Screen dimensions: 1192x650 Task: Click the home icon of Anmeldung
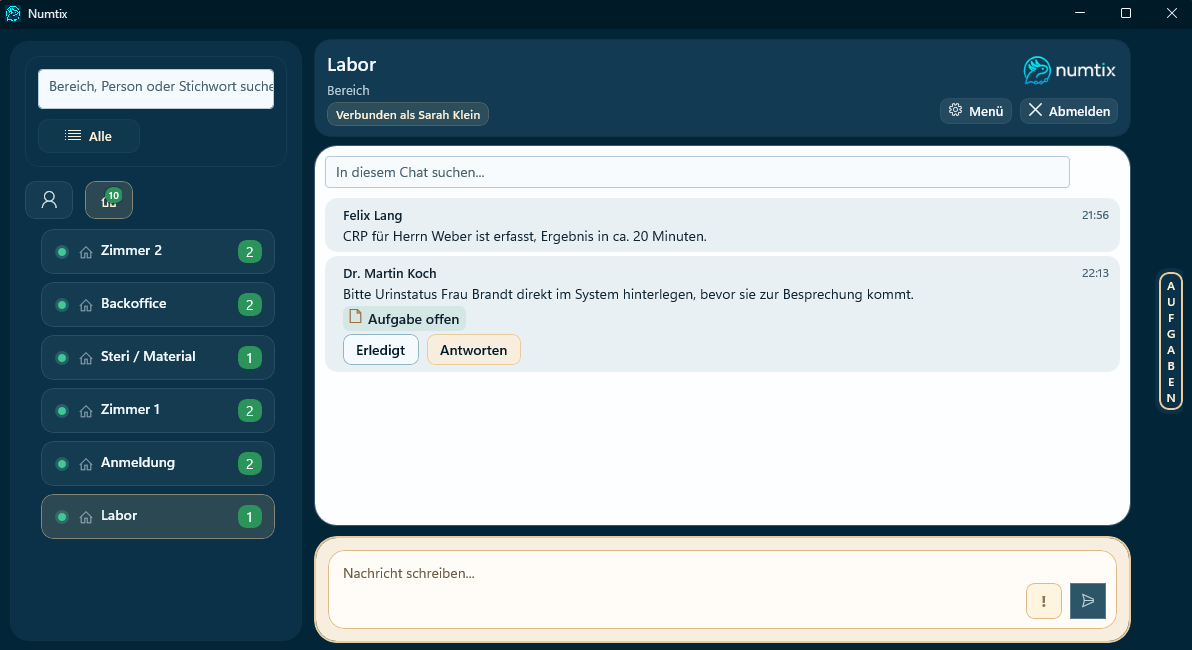[x=86, y=464]
